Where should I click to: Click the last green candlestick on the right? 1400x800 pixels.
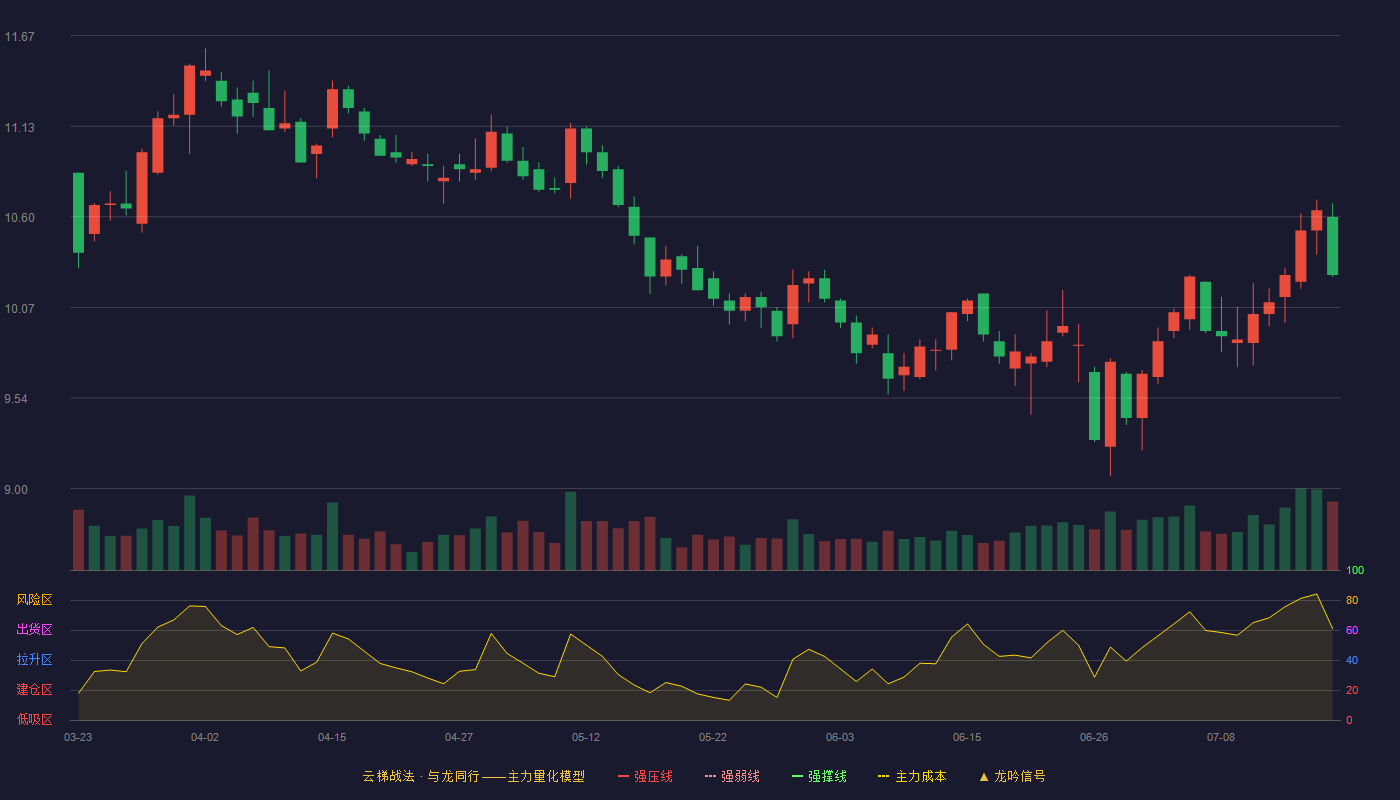(1332, 246)
